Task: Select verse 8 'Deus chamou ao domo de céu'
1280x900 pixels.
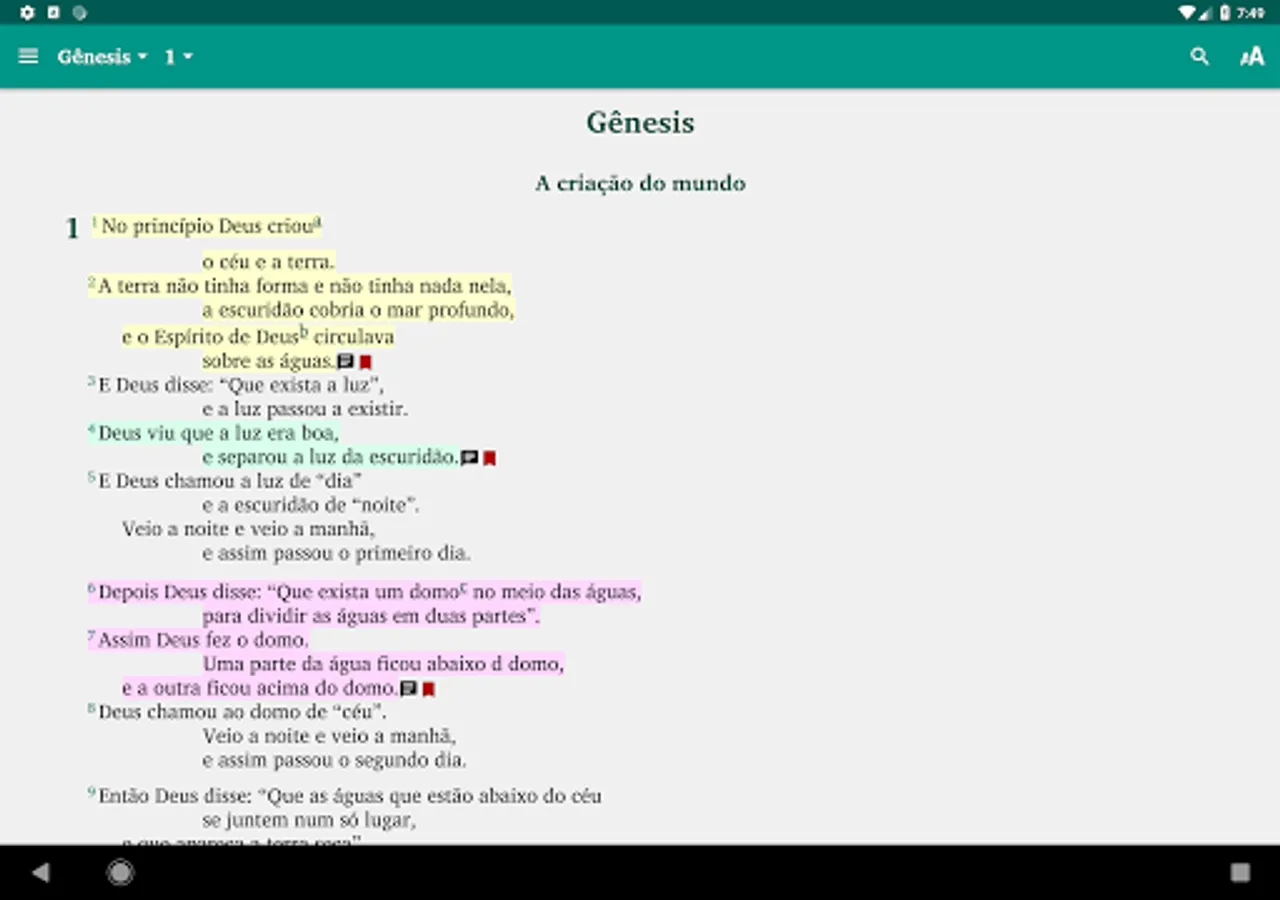Action: 238,712
